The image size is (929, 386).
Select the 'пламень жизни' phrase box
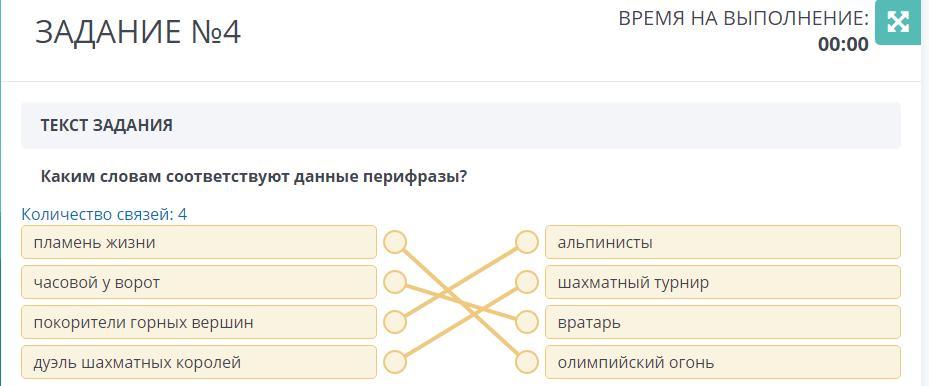[x=199, y=242]
